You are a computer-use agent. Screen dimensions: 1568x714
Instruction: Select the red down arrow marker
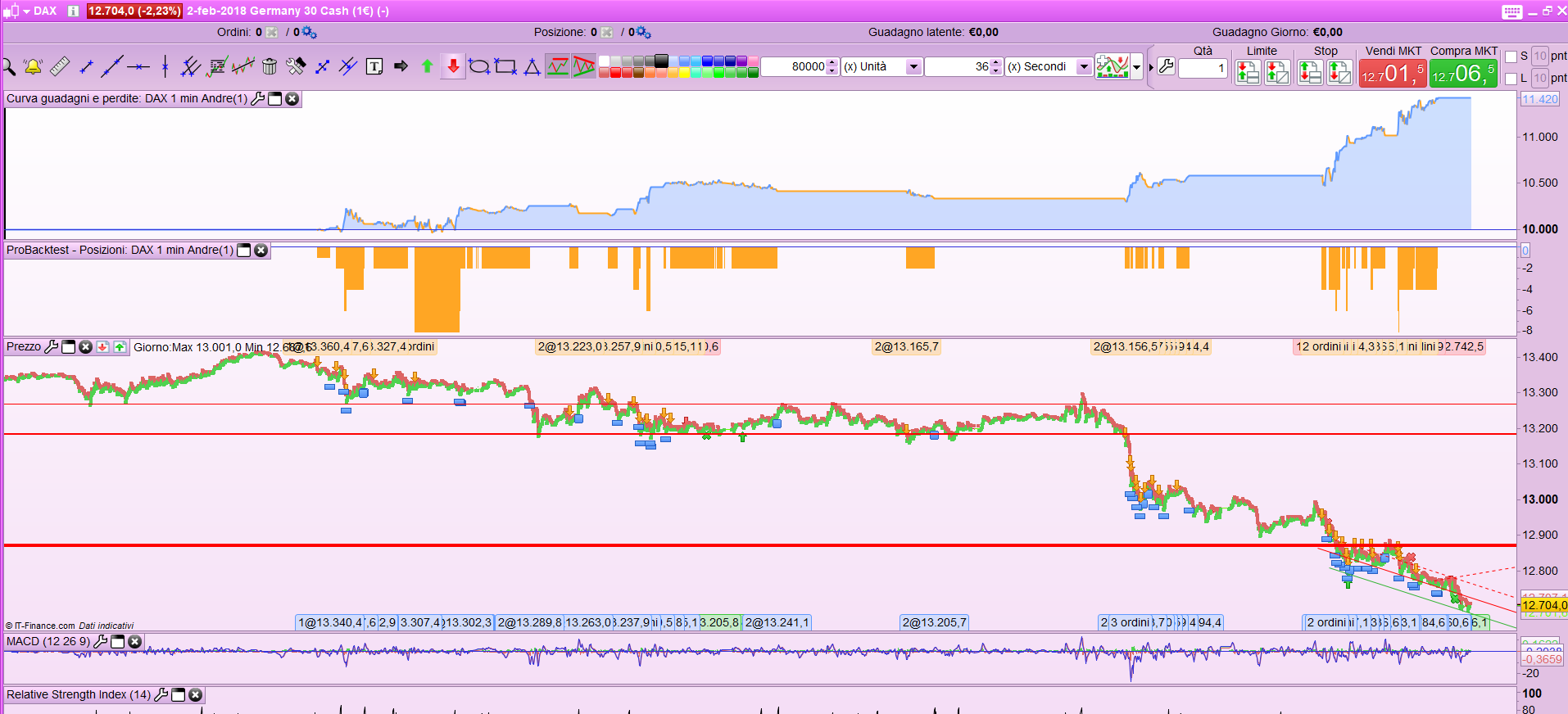tap(453, 67)
